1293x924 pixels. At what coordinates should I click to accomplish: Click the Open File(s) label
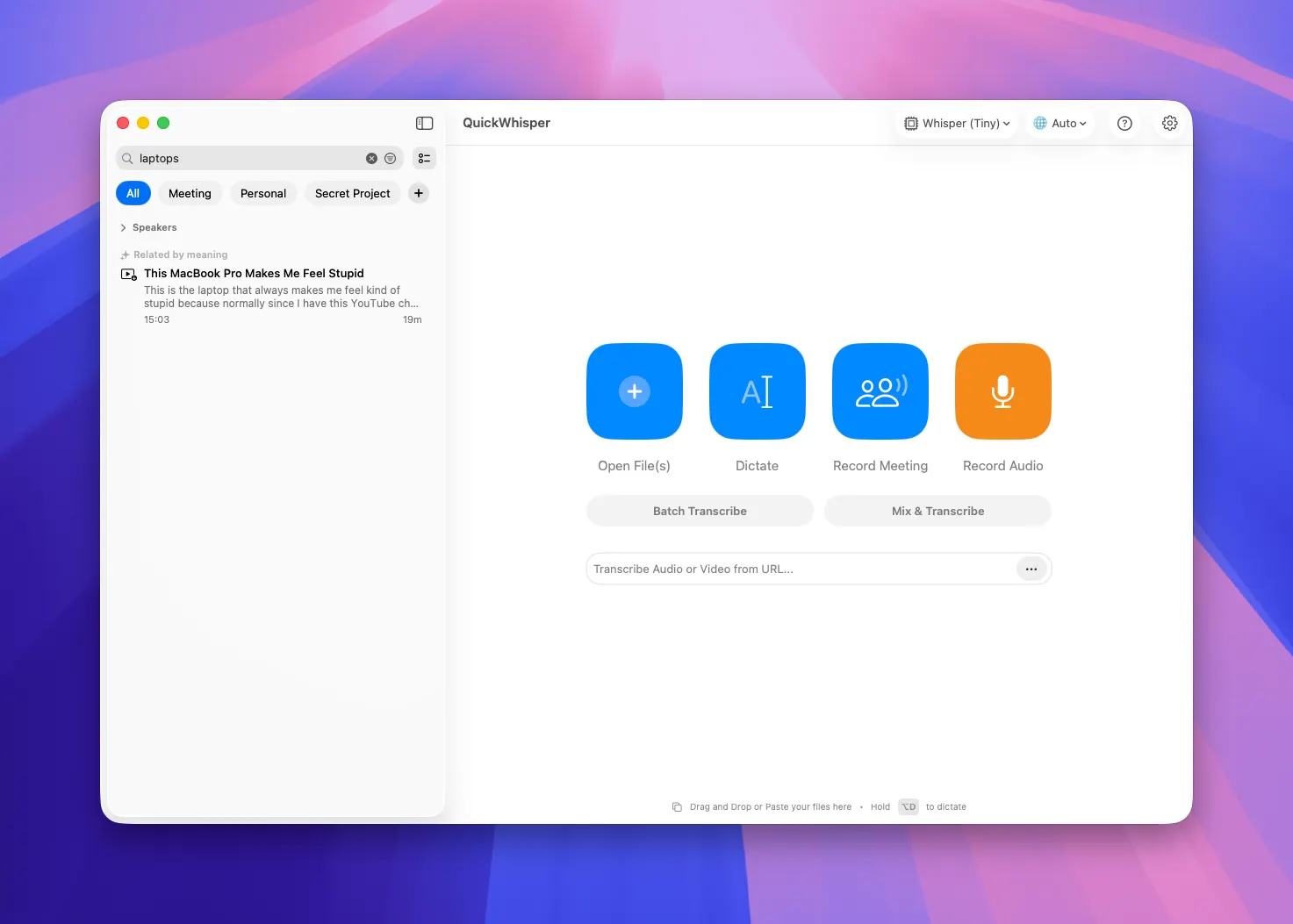634,466
